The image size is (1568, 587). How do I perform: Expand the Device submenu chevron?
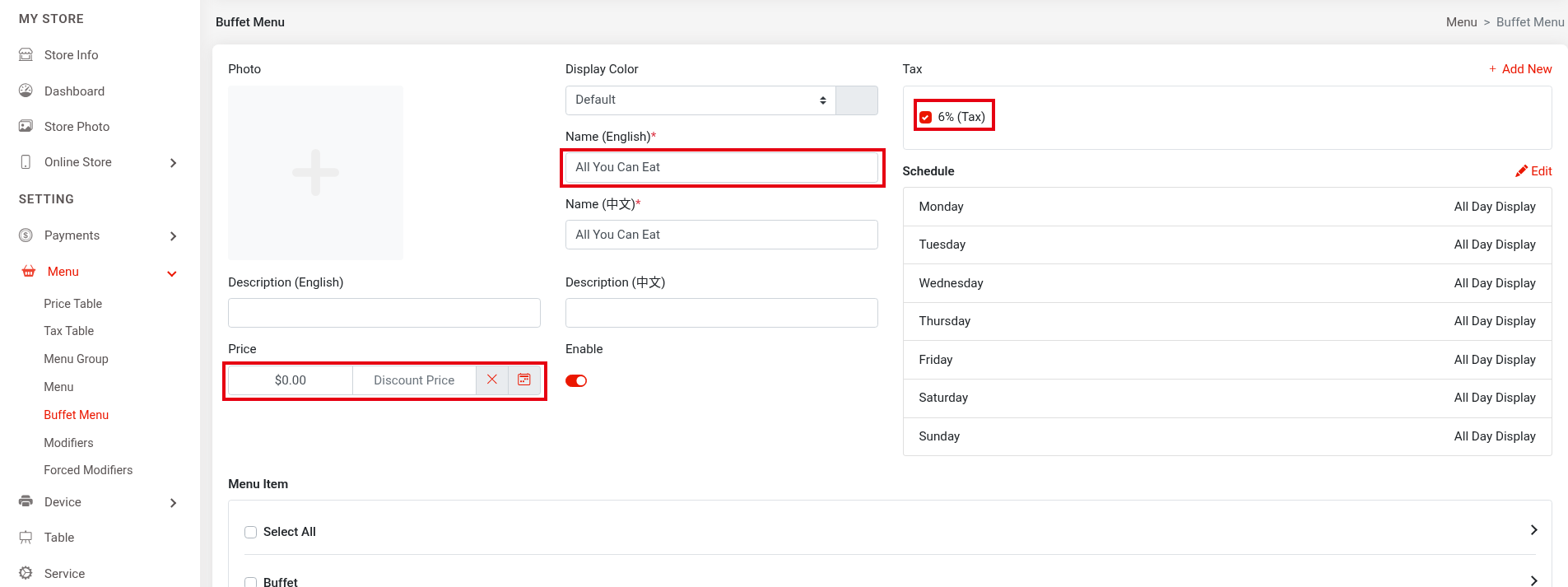click(173, 503)
